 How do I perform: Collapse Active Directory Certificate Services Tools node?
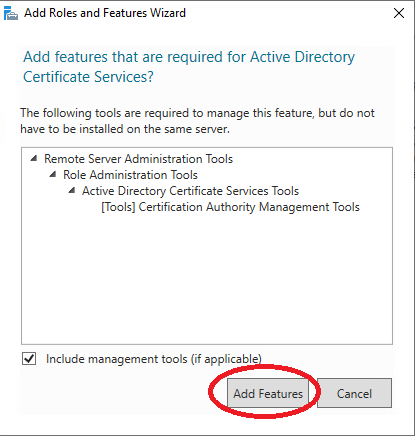pos(72,190)
